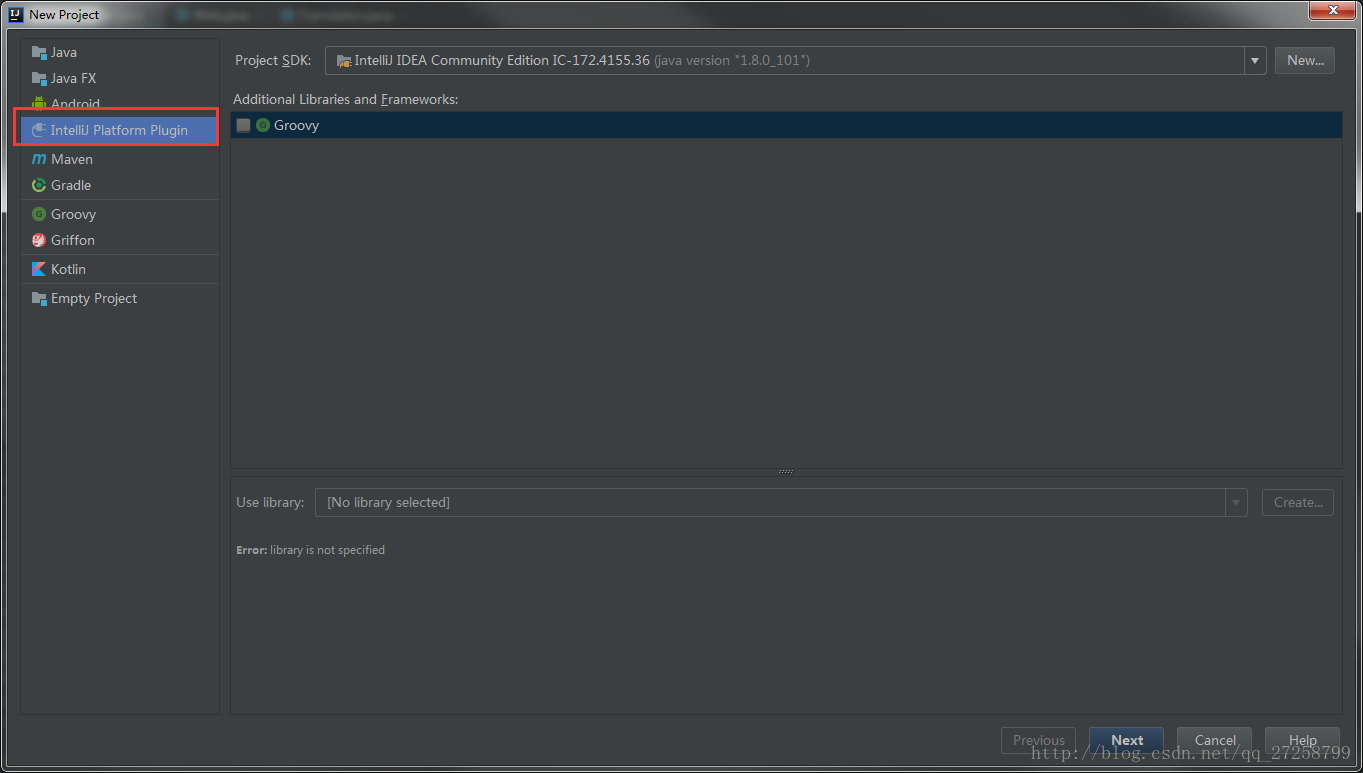Click the Groovy framework green icon

click(x=263, y=125)
